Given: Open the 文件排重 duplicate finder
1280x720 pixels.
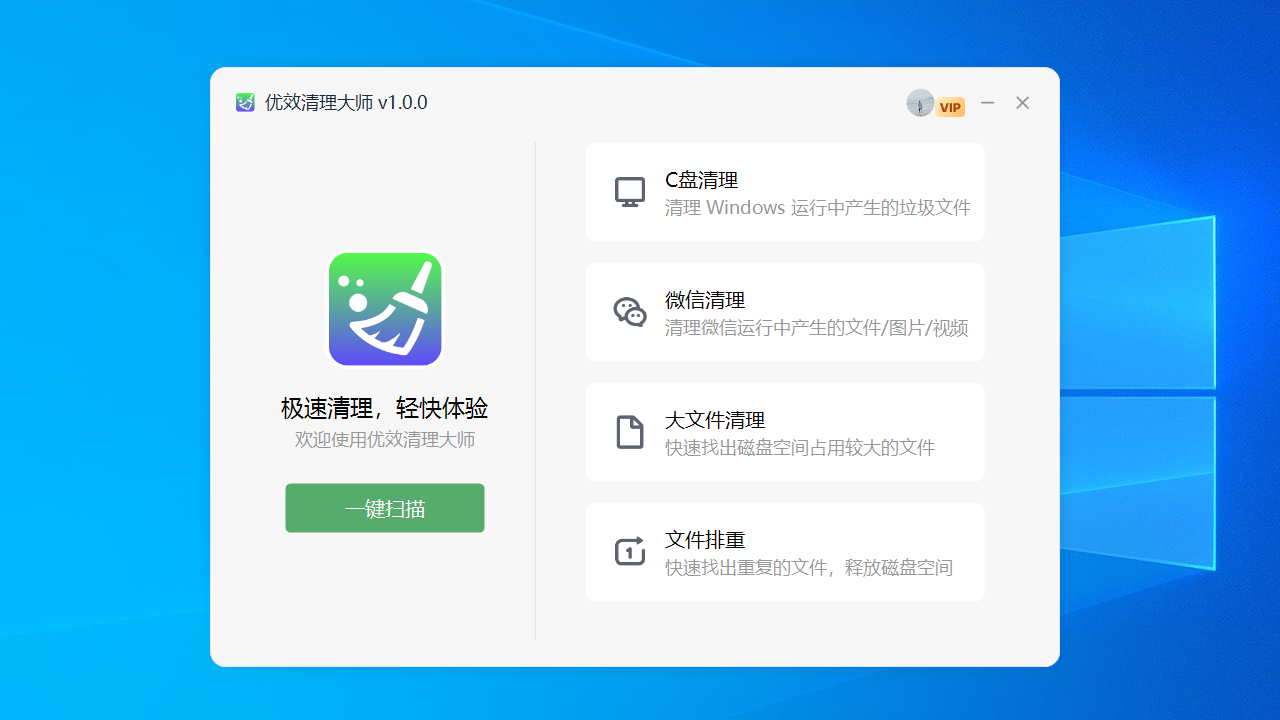Looking at the screenshot, I should 785,552.
